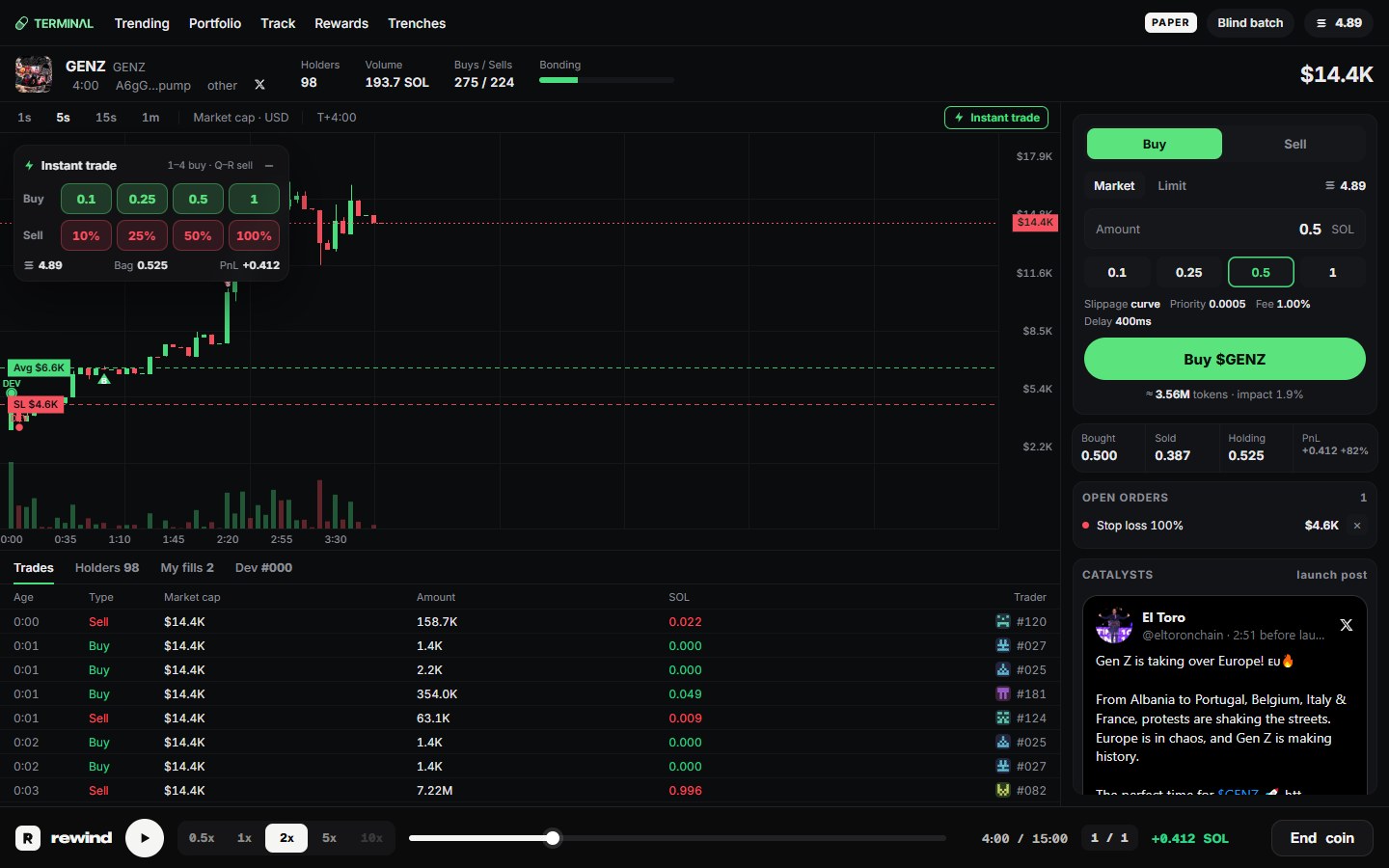Click the GENZ token avatar image

click(x=34, y=74)
